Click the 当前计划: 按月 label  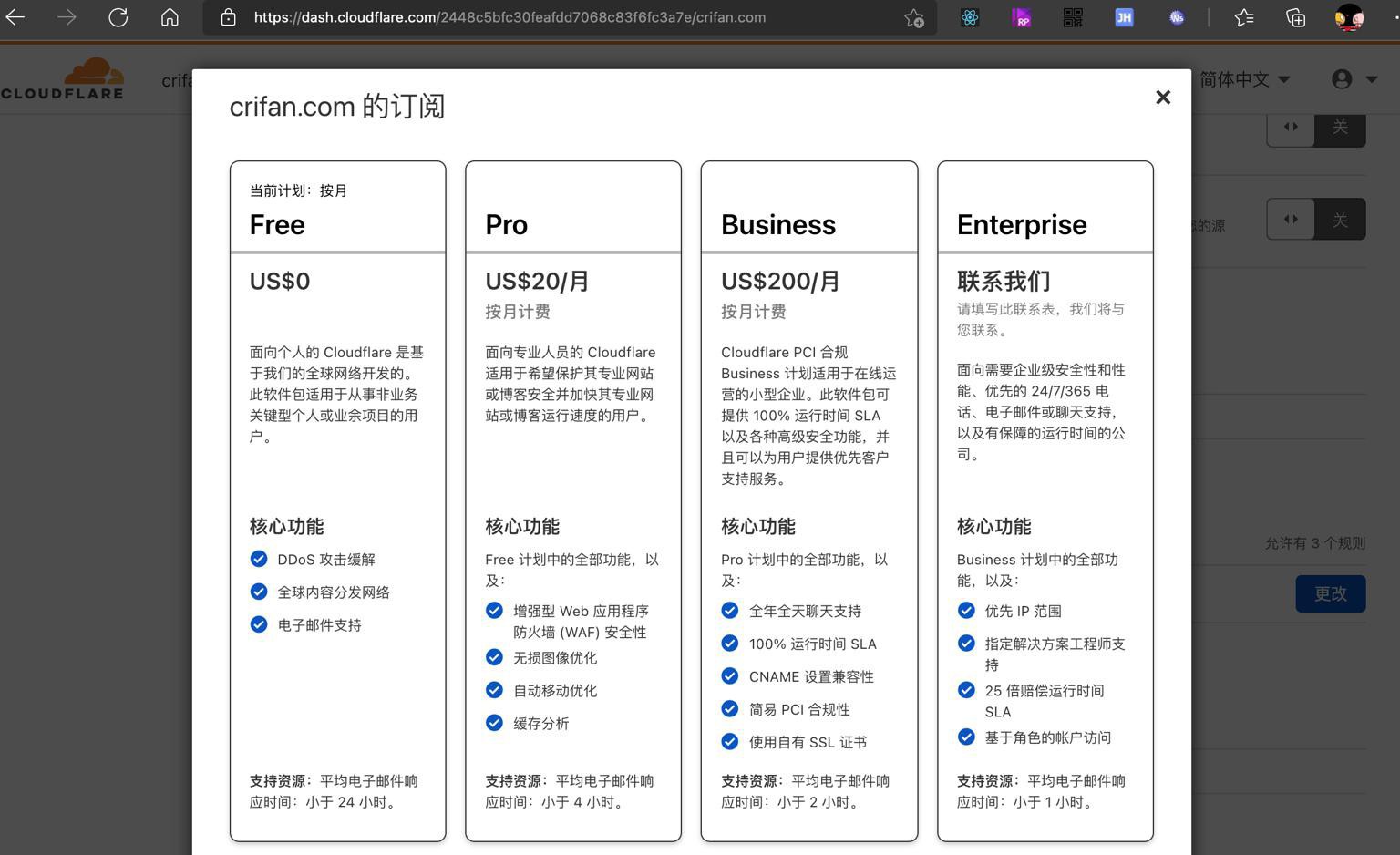pos(298,191)
